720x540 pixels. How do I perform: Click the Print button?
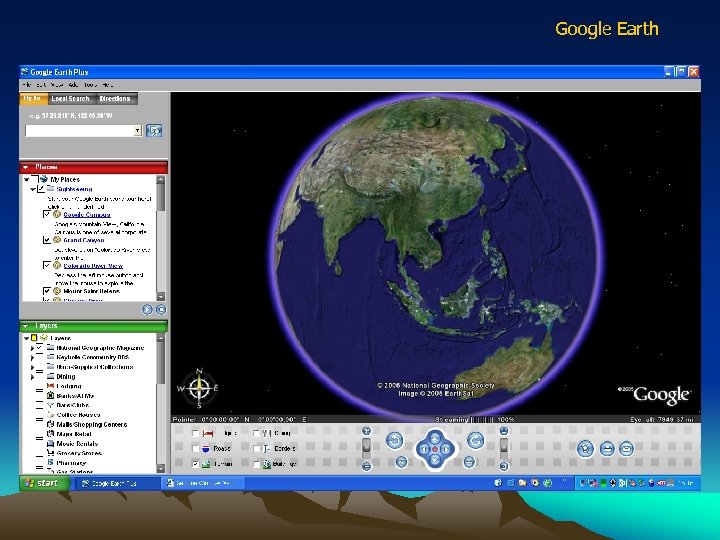[607, 449]
